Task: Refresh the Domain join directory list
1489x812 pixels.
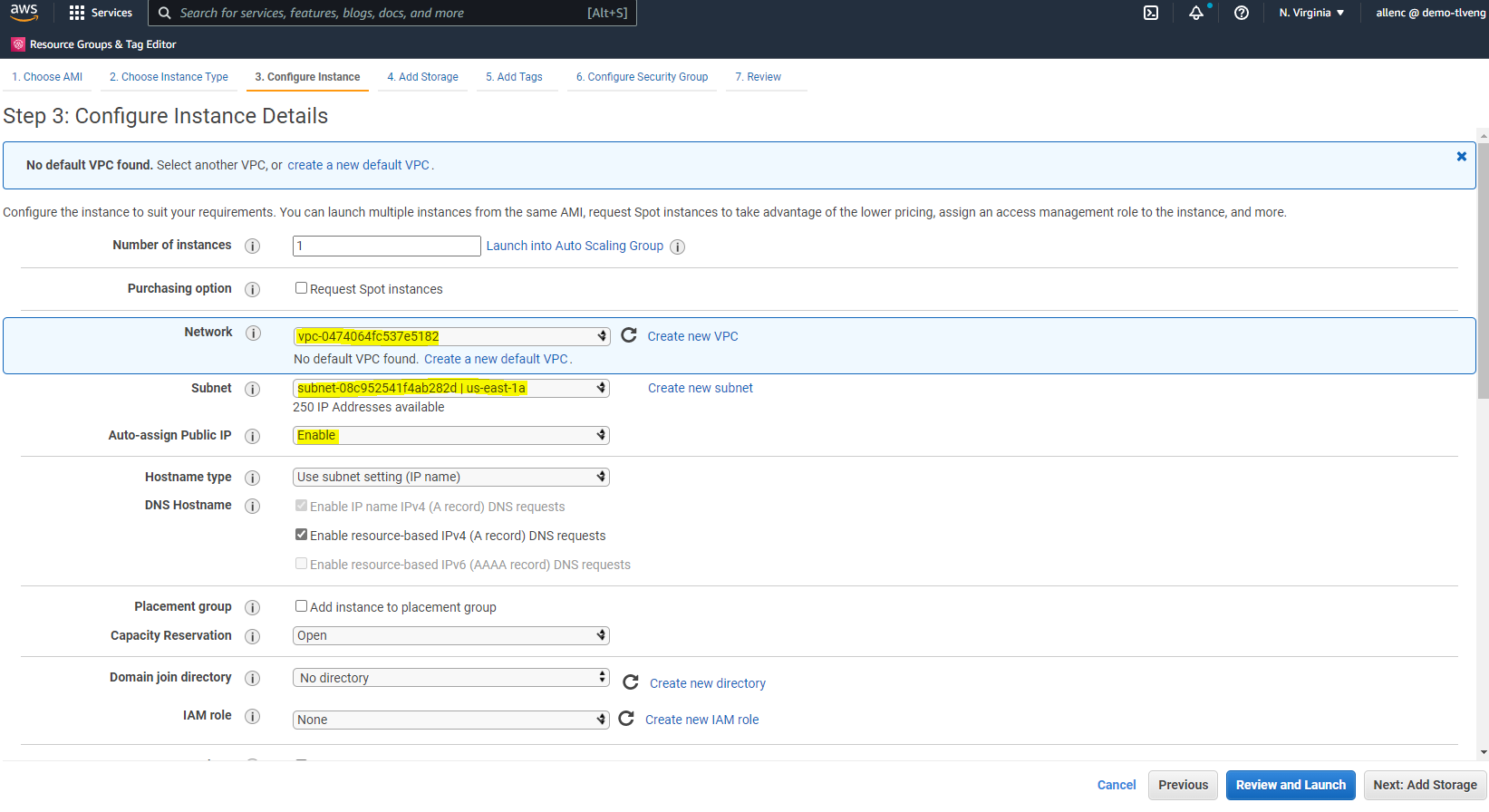Action: point(631,682)
